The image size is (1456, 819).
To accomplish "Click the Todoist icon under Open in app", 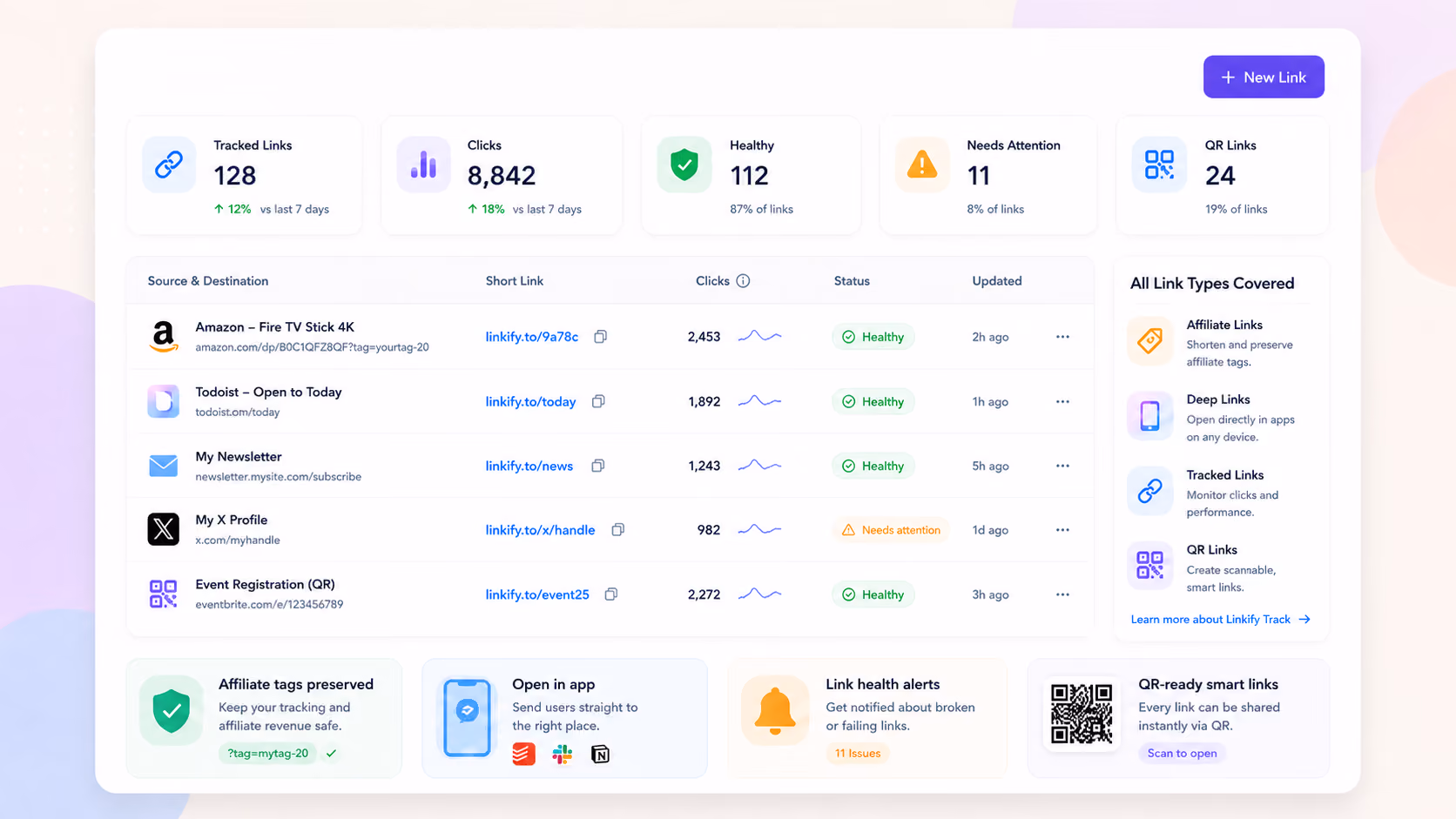I will (523, 754).
